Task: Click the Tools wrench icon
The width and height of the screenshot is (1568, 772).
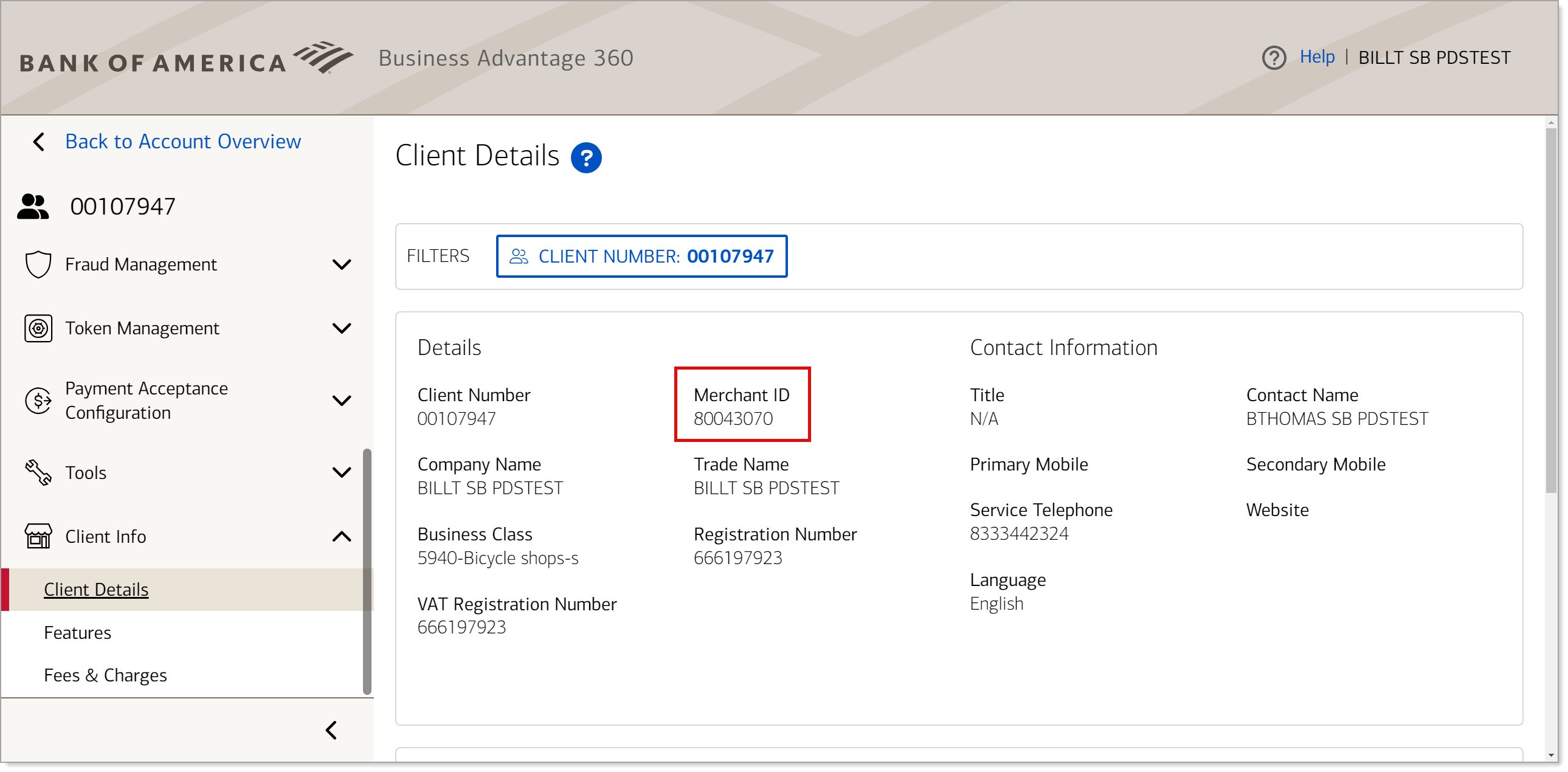Action: (x=38, y=474)
